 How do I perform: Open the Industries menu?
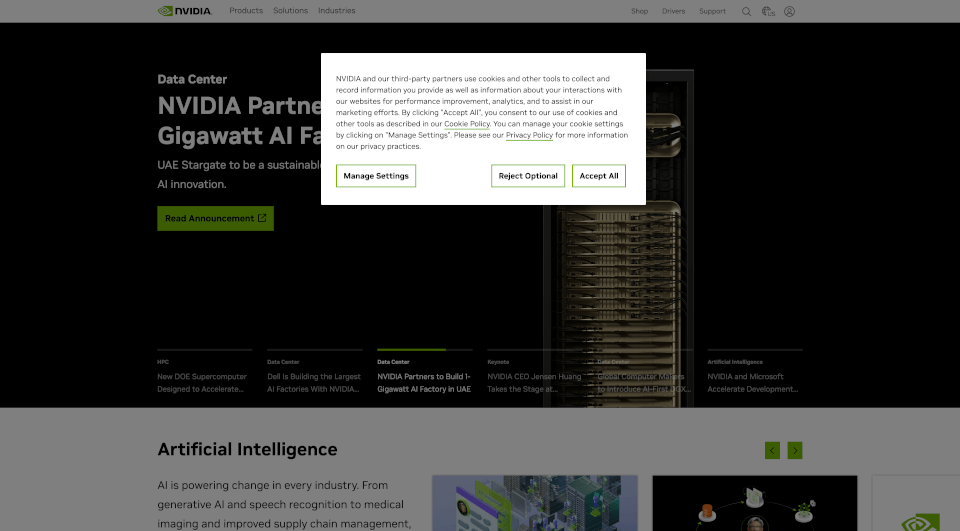point(337,10)
